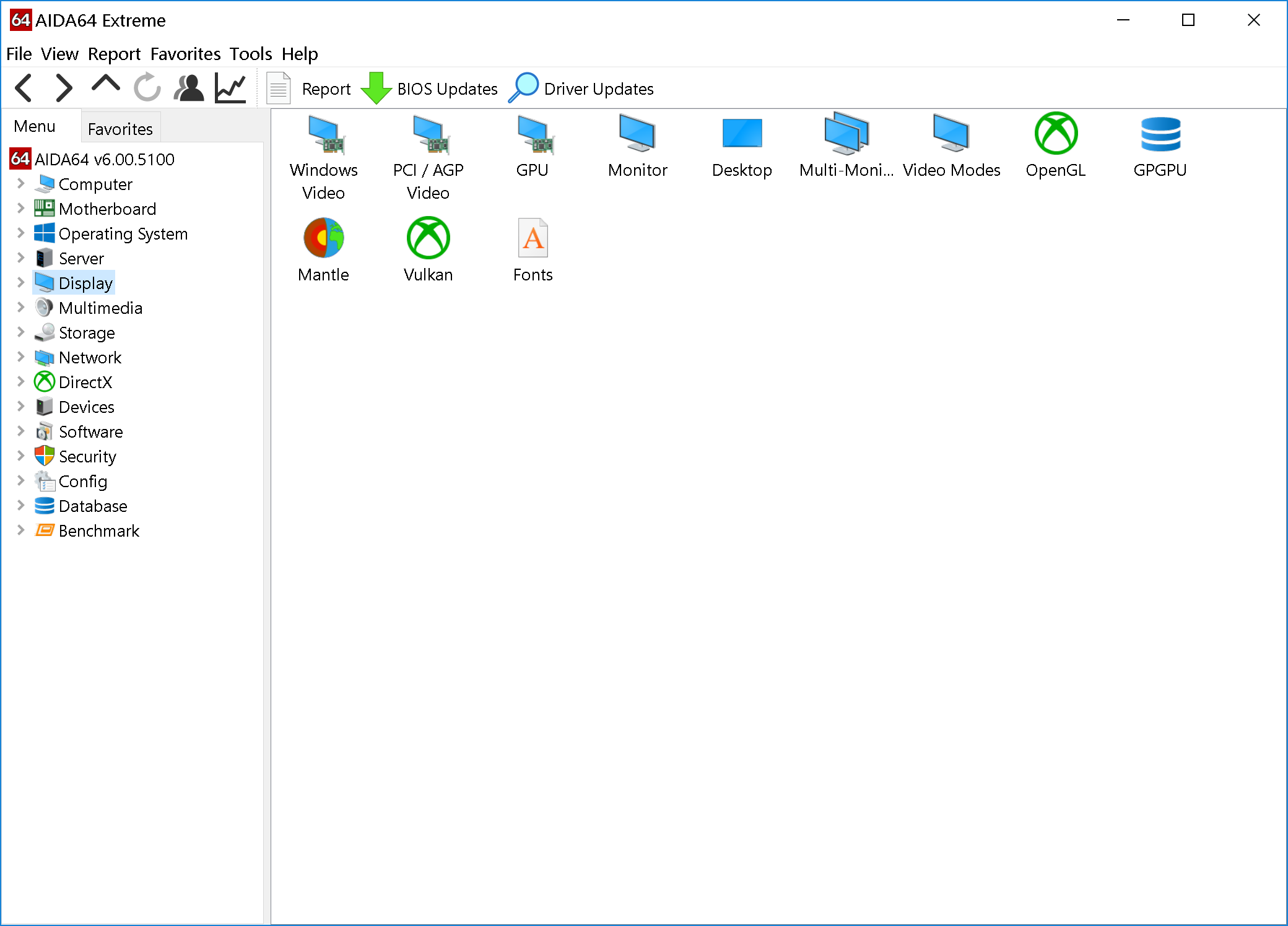Open the graph toolbar icon
The width and height of the screenshot is (1288, 926).
tap(230, 88)
